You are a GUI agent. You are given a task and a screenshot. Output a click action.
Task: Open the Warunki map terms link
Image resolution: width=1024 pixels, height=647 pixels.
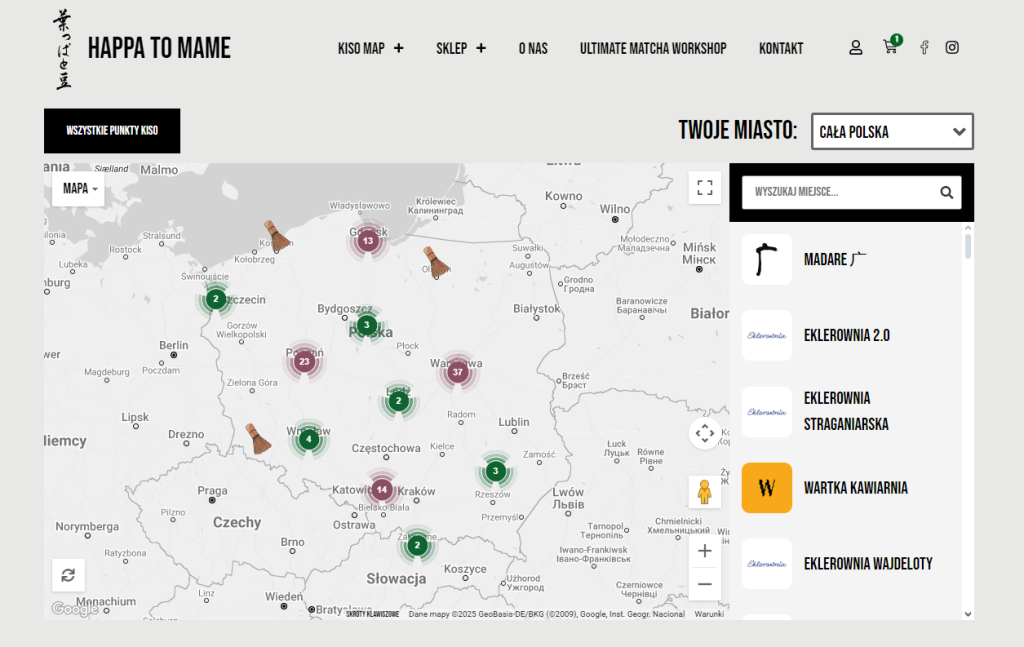pyautogui.click(x=709, y=614)
